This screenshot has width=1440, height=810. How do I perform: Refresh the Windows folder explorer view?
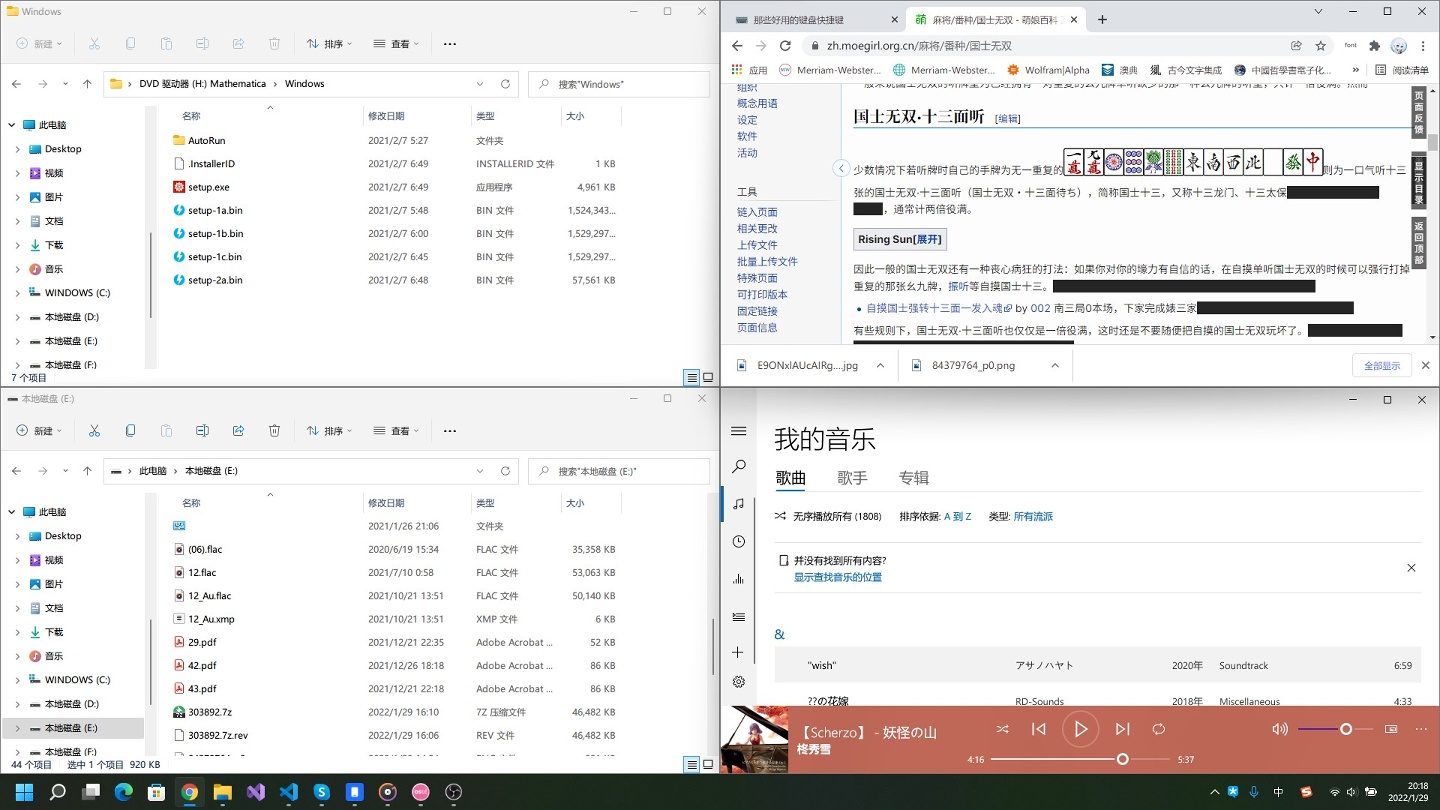[505, 84]
